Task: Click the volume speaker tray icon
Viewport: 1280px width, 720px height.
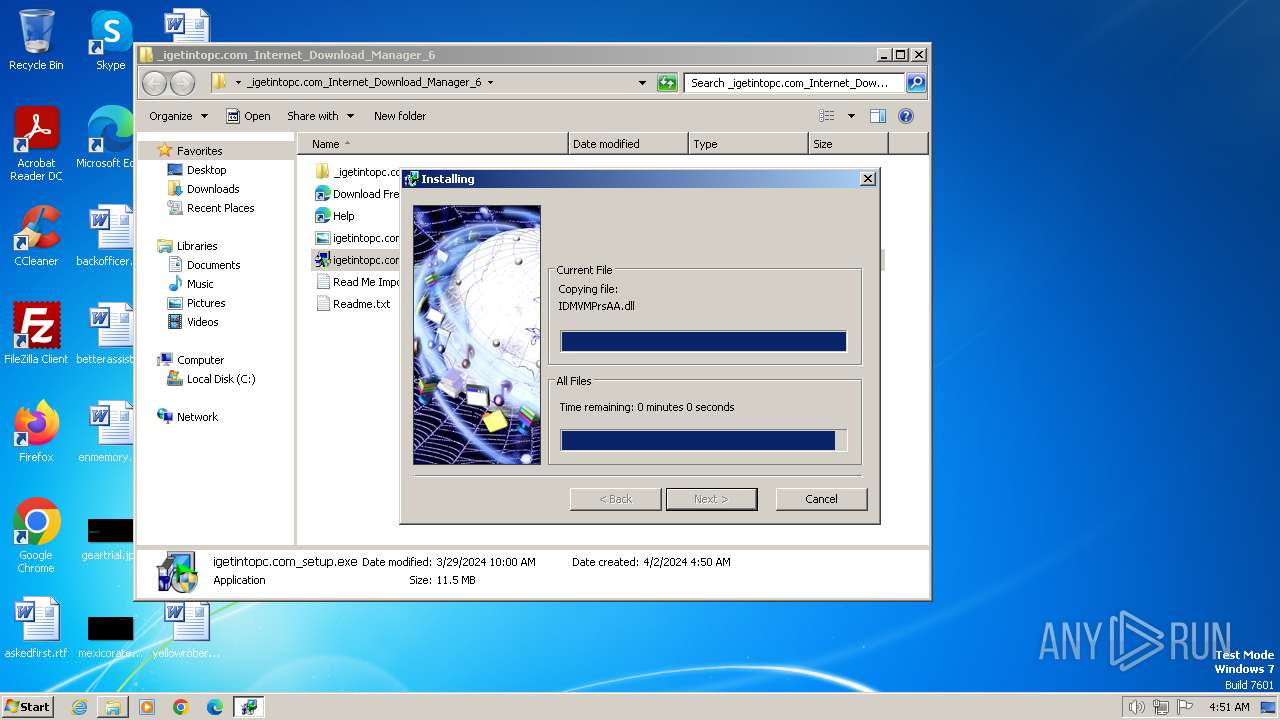Action: coord(1136,707)
